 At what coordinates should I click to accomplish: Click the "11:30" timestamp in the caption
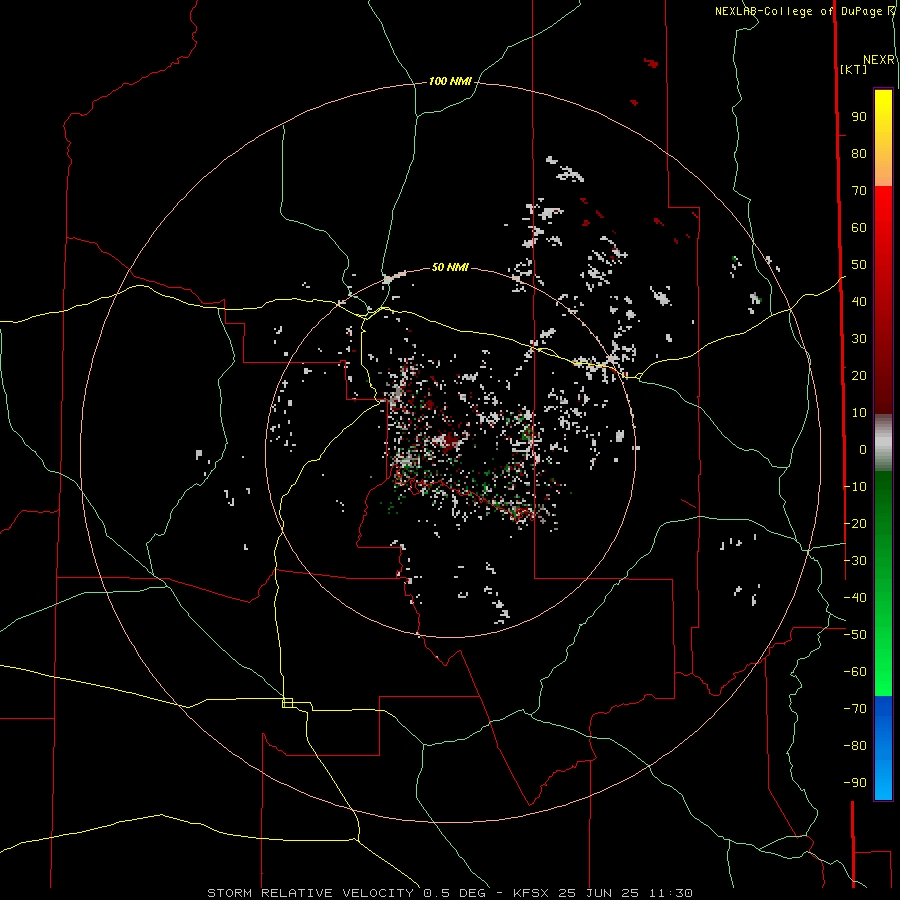click(x=671, y=893)
